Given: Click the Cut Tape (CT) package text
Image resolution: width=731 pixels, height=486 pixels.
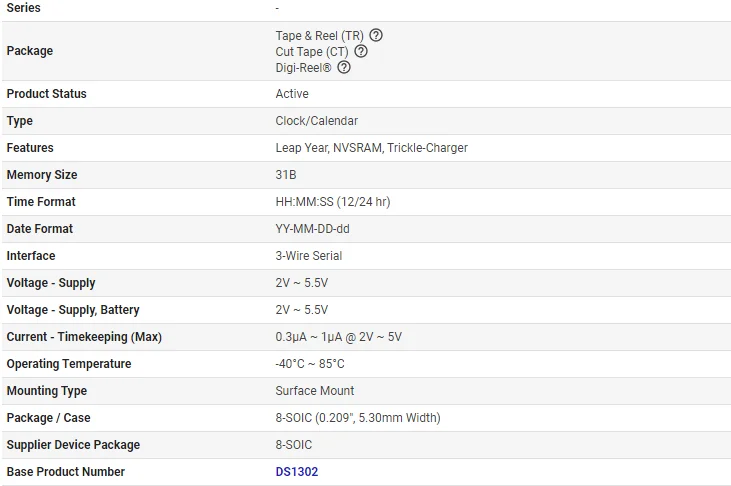Looking at the screenshot, I should (x=312, y=51).
